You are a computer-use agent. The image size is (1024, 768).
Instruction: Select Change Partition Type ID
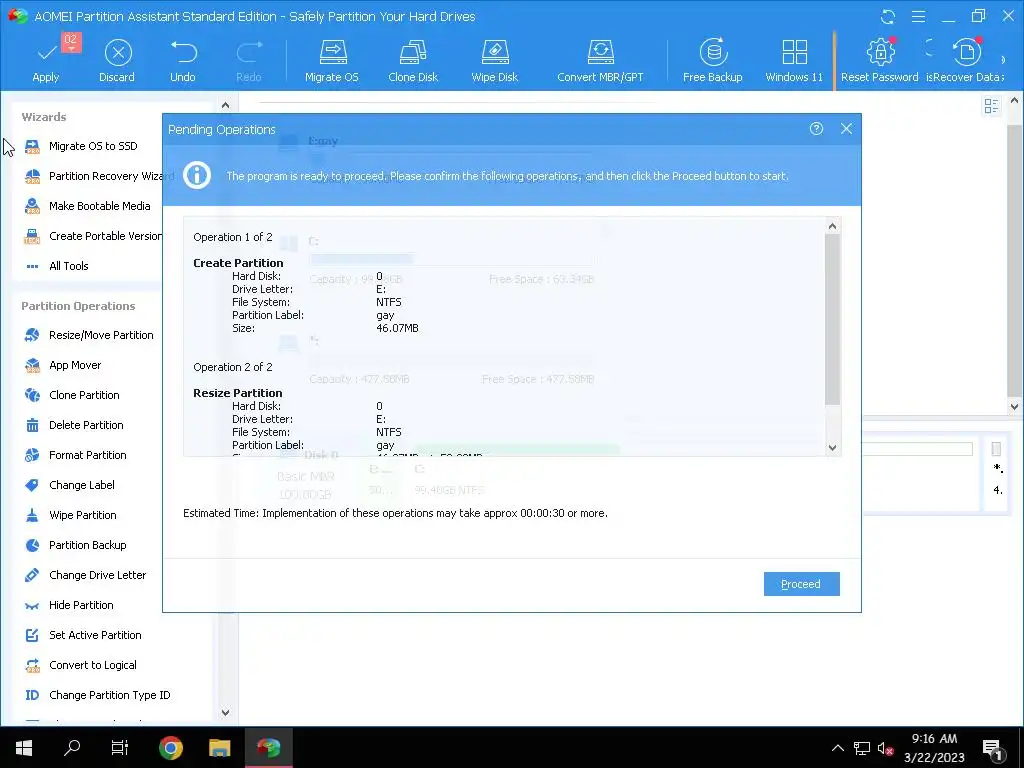(x=98, y=696)
